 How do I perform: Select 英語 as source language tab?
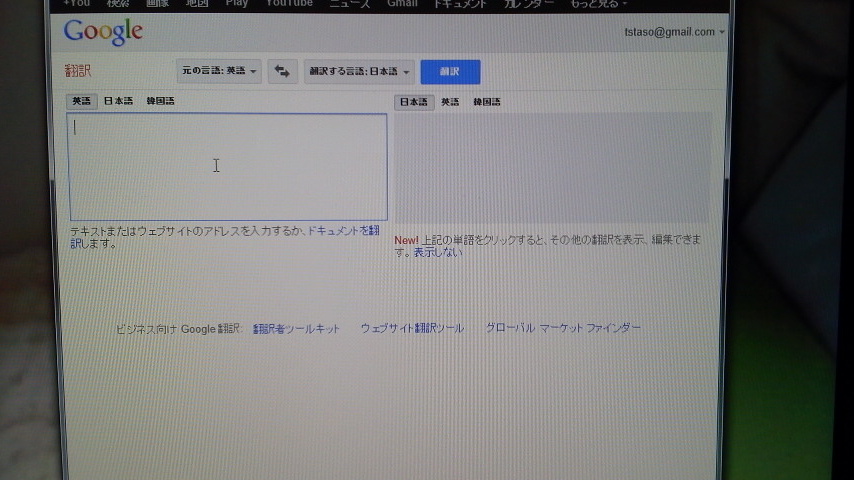81,101
